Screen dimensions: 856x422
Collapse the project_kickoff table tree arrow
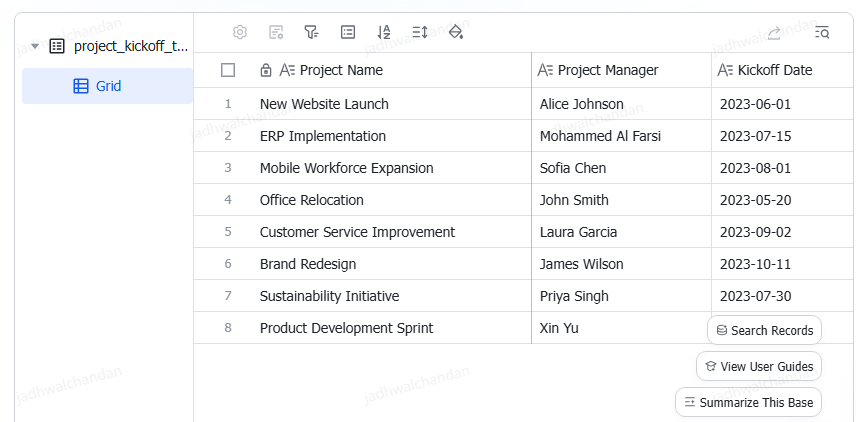pyautogui.click(x=35, y=46)
